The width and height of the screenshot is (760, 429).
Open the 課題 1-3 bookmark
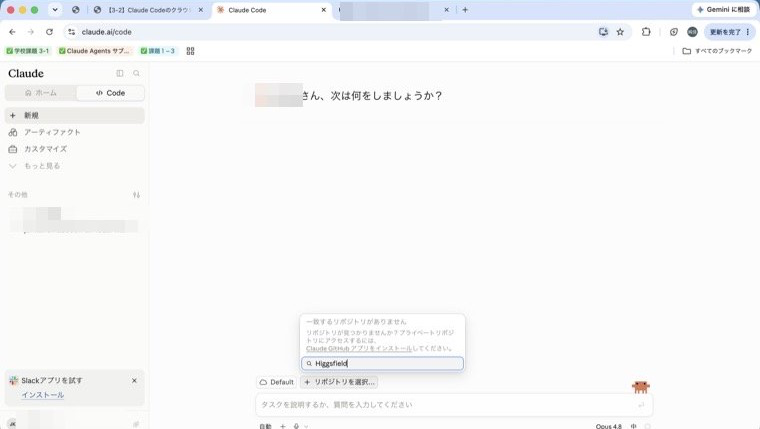pyautogui.click(x=158, y=51)
